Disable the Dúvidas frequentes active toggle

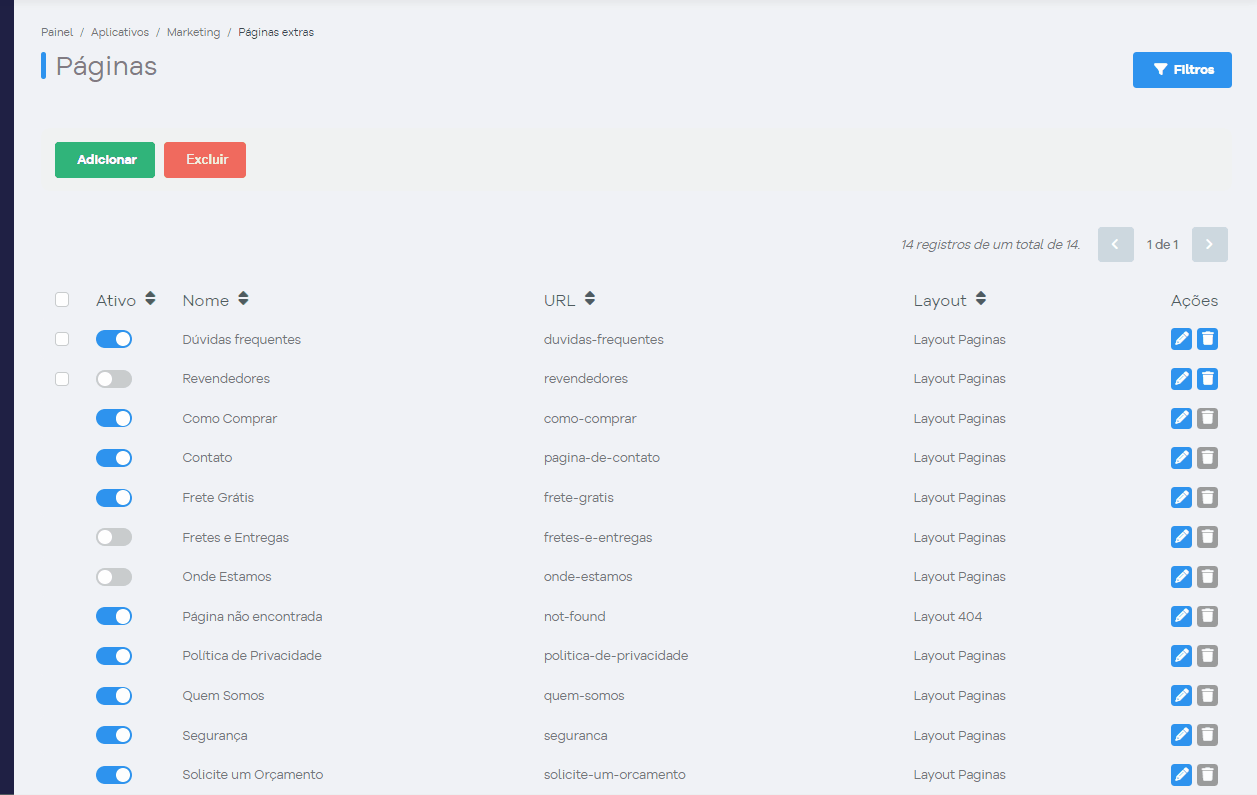(x=114, y=339)
